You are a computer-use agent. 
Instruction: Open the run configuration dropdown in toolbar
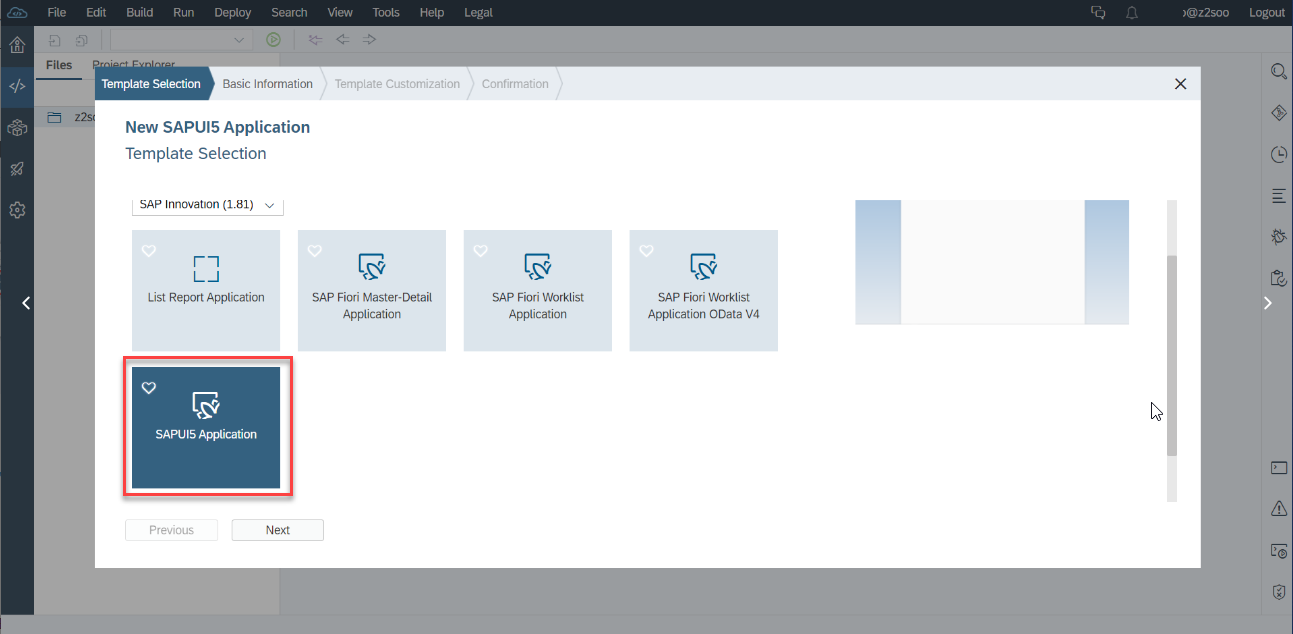[x=180, y=40]
